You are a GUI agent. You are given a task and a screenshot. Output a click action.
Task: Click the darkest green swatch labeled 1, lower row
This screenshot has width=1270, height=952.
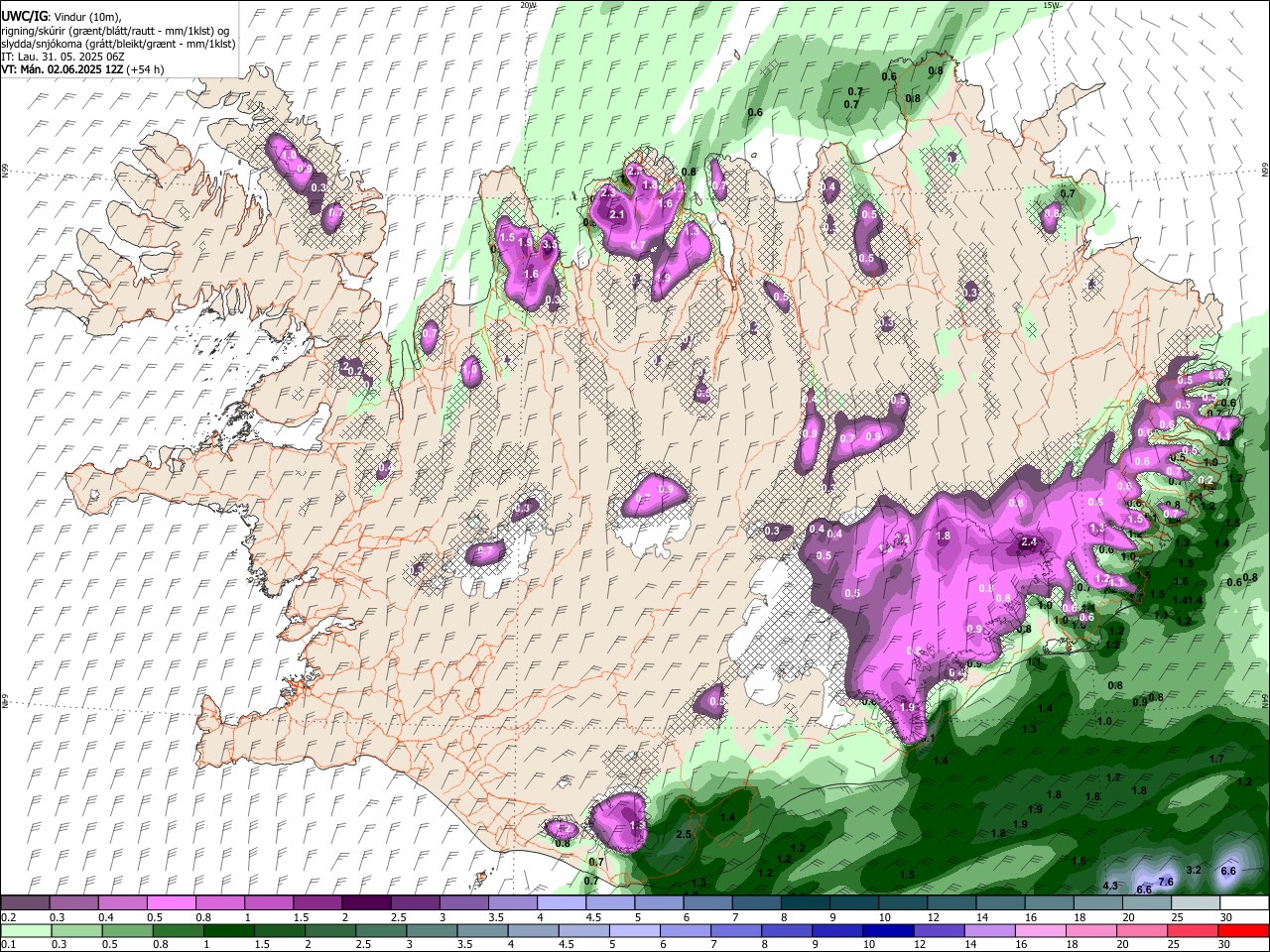pyautogui.click(x=229, y=931)
